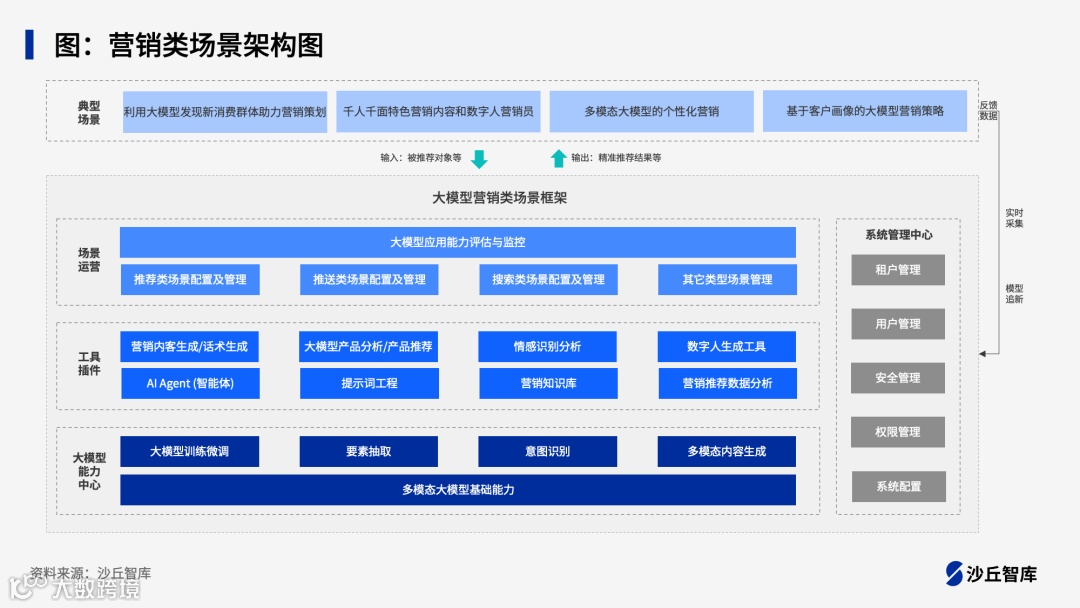Click the 资料来源：沙丘智库 source note
Viewport: 1080px width, 608px height.
pos(90,573)
